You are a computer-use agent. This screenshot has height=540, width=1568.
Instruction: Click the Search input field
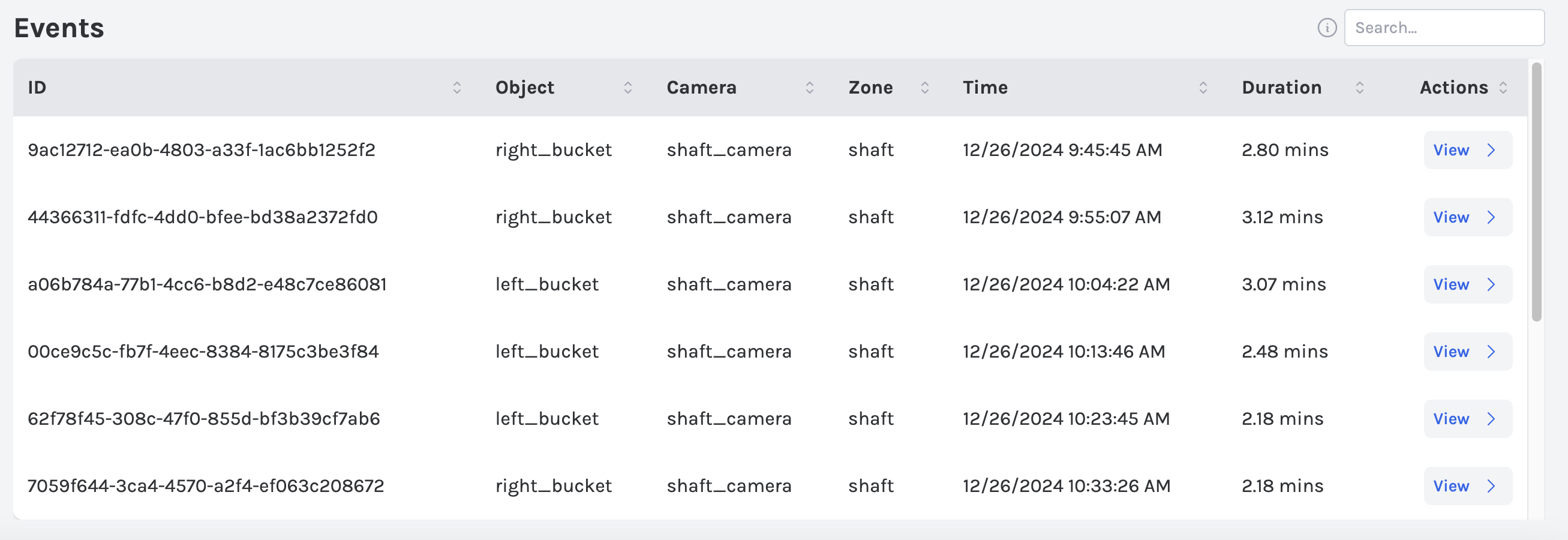click(1444, 28)
